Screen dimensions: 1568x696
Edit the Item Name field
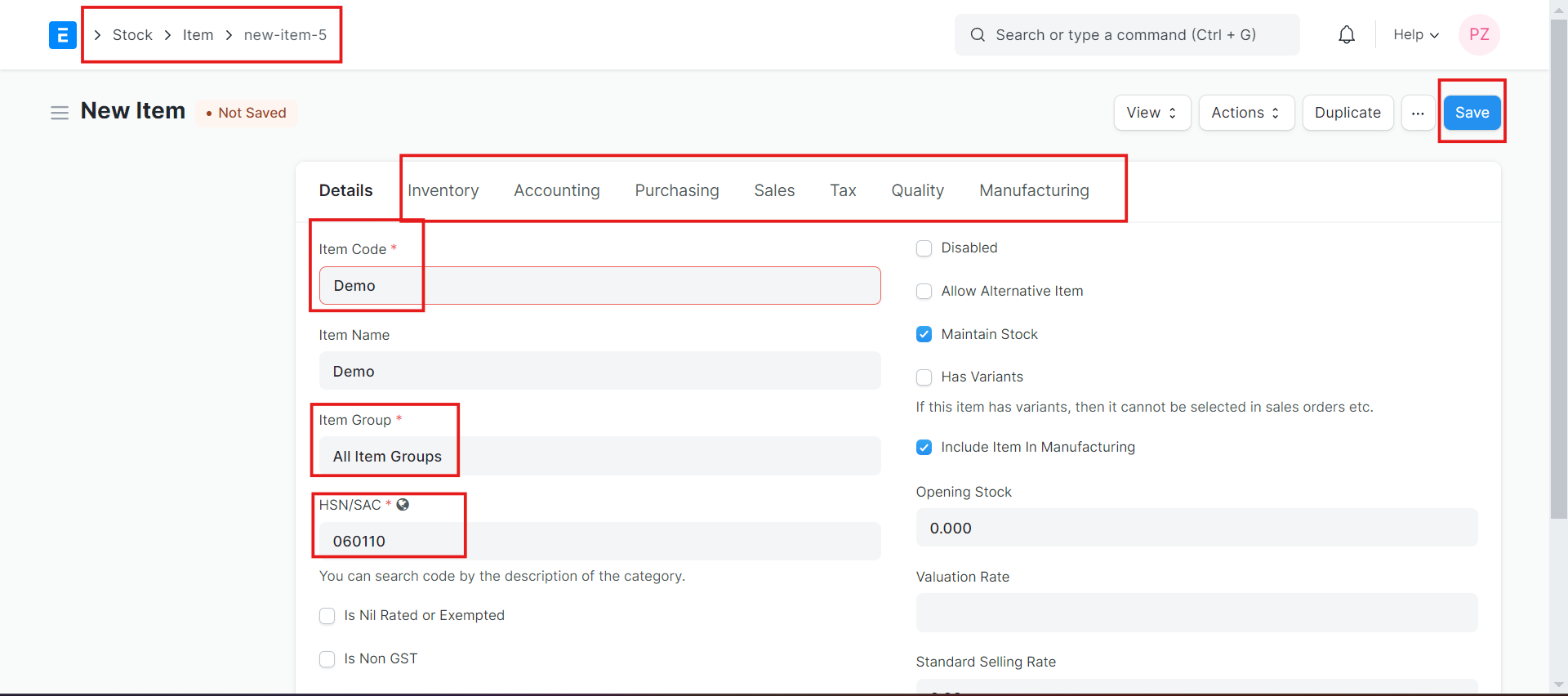600,371
